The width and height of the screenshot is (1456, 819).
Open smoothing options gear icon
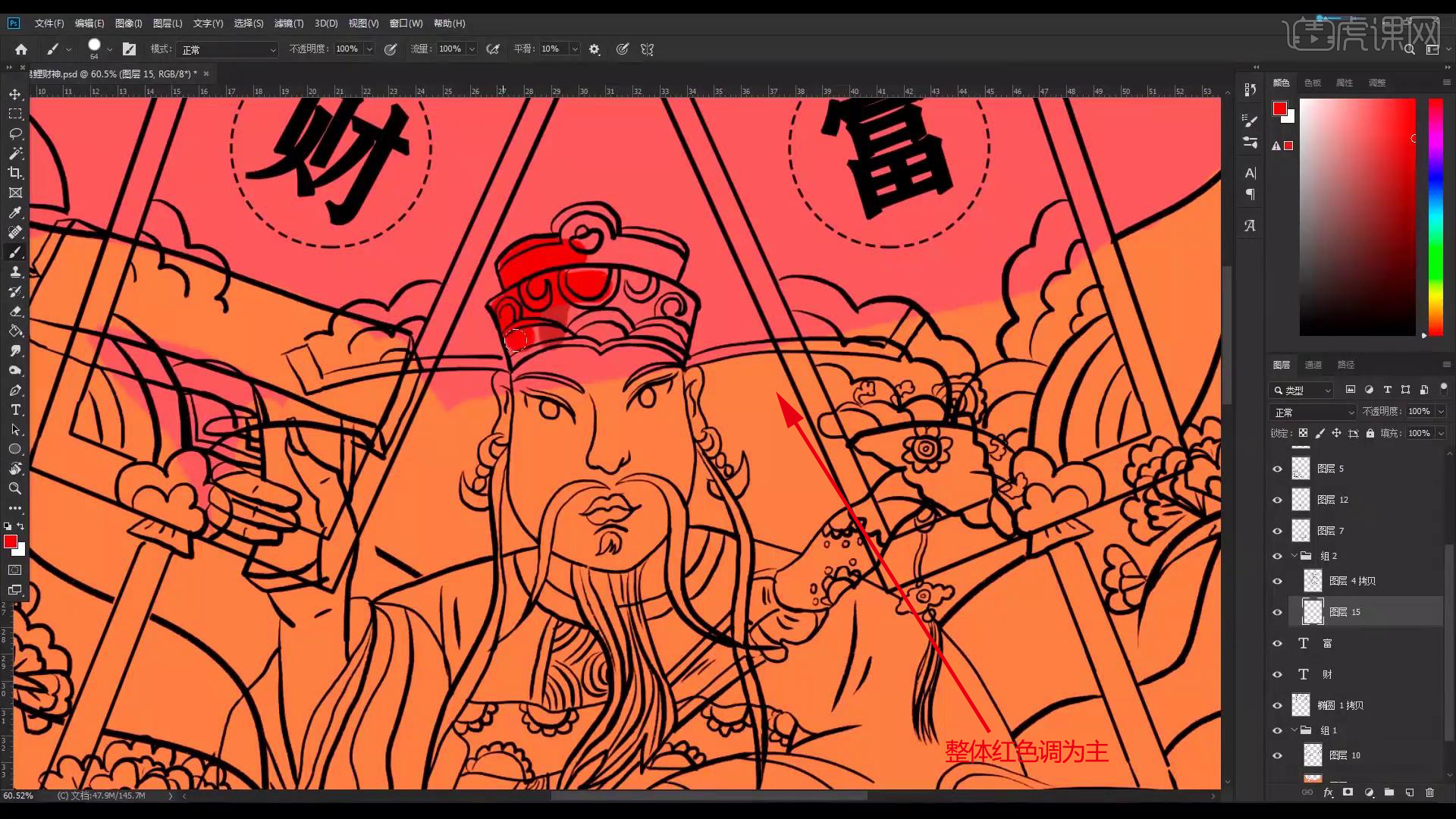(595, 49)
